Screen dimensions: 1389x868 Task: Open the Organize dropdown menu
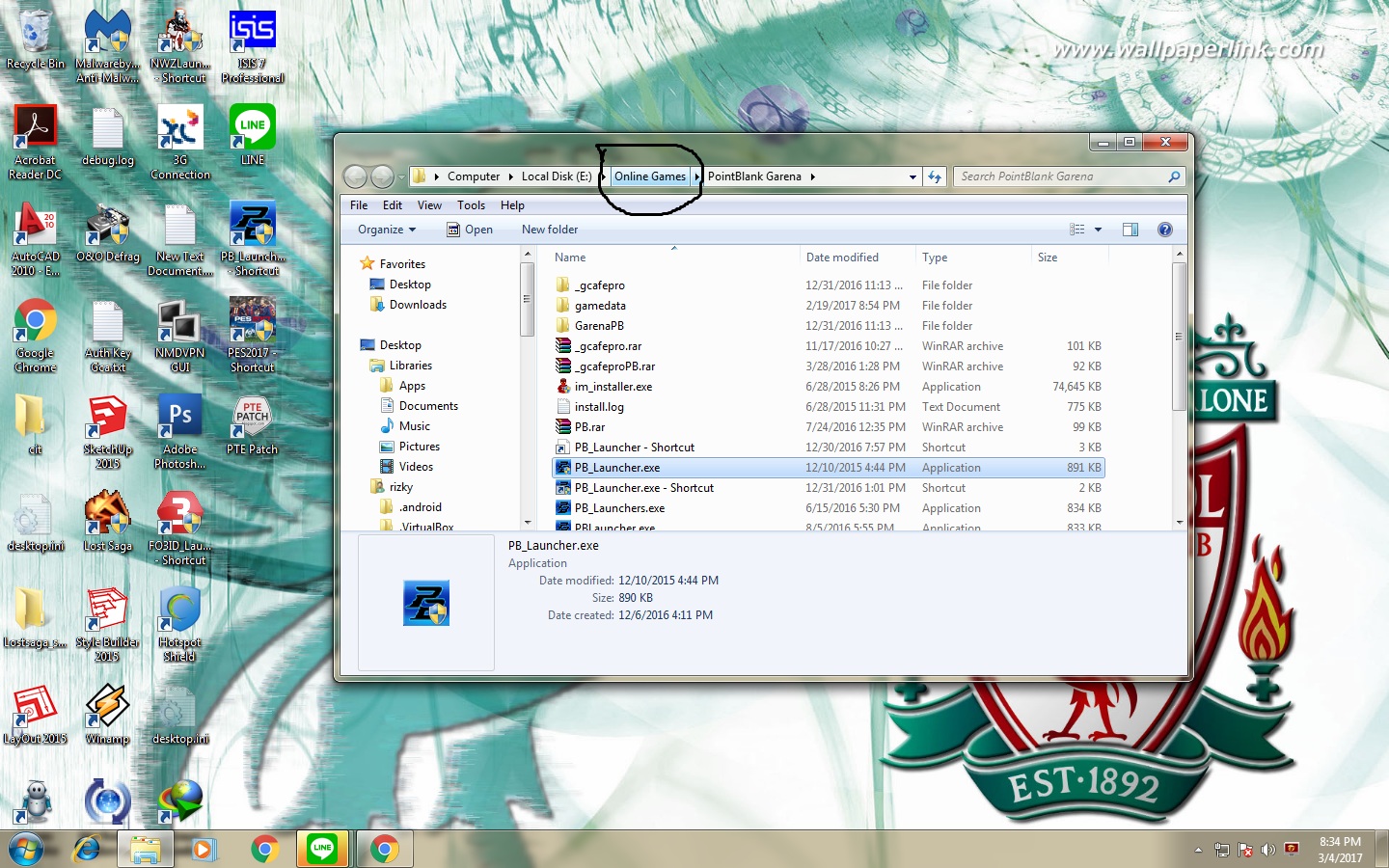coord(387,230)
